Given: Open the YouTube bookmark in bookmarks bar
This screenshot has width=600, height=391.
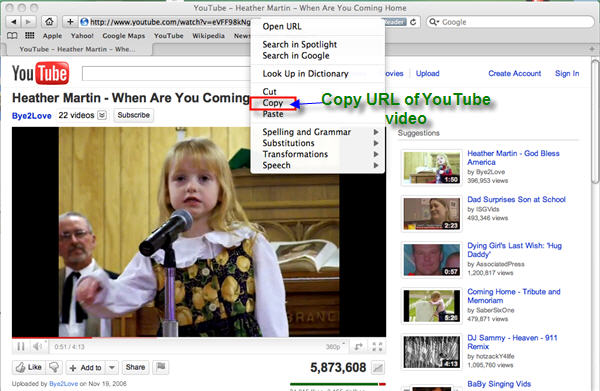Looking at the screenshot, I should (x=169, y=36).
